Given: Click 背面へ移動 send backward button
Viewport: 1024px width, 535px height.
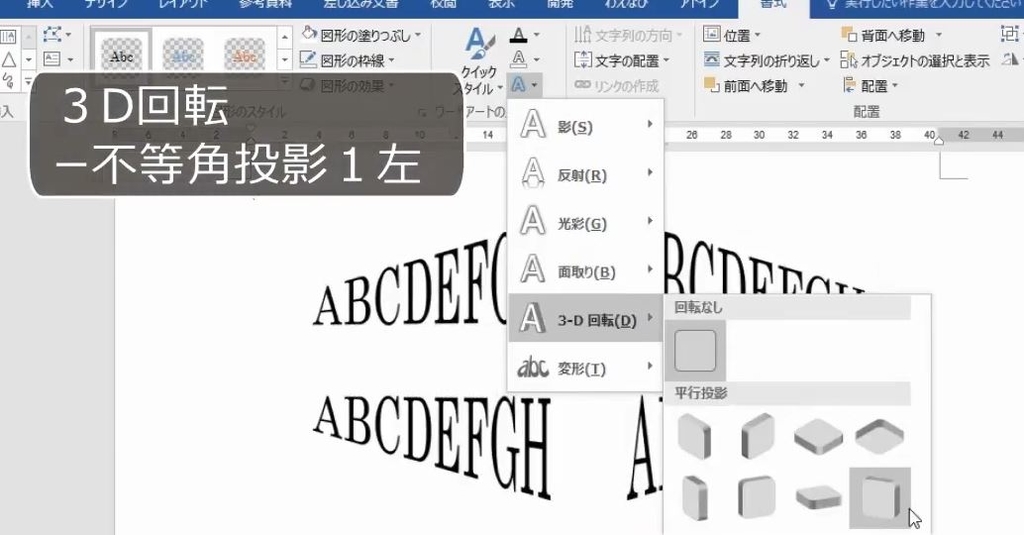Looking at the screenshot, I should click(883, 35).
